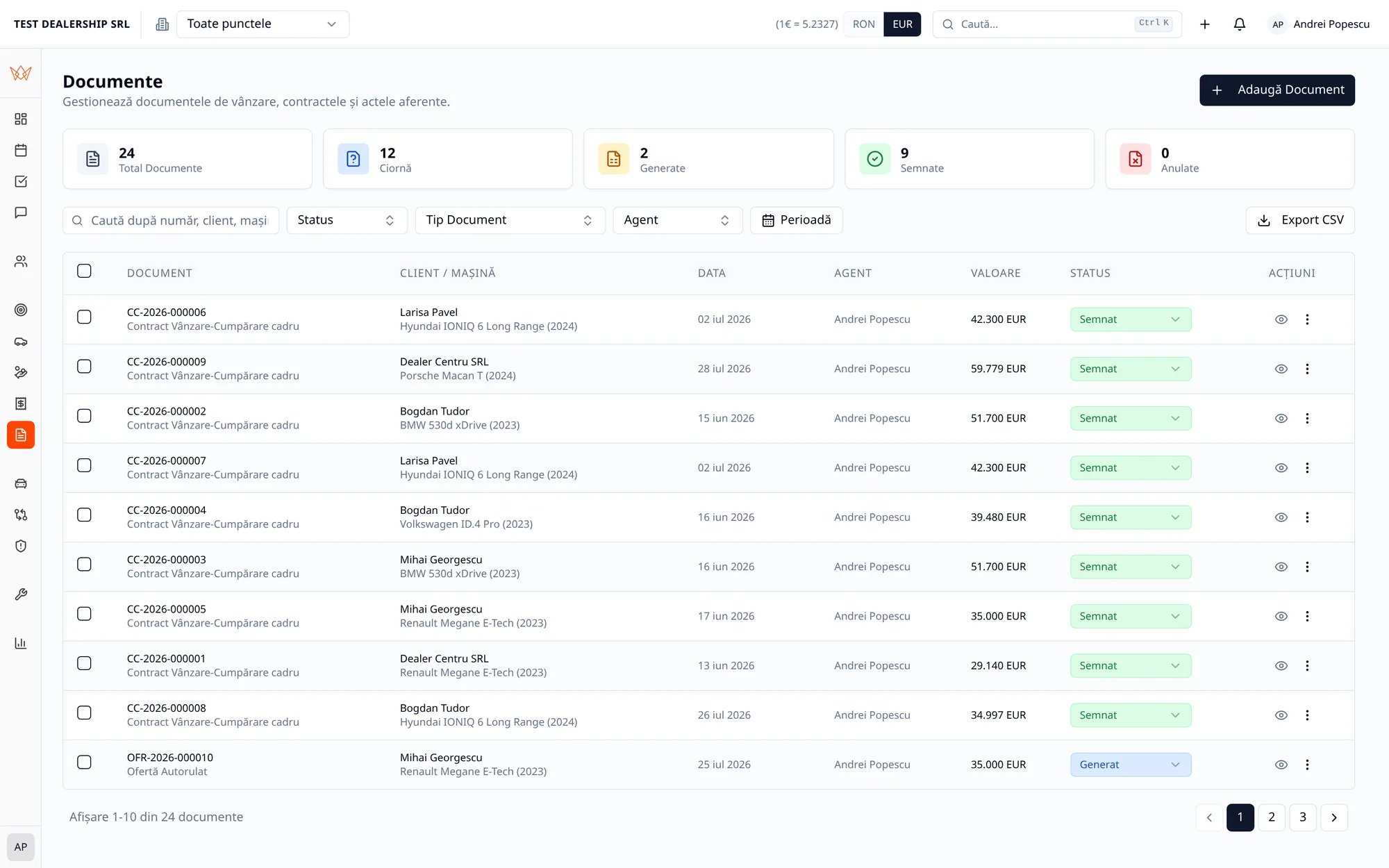Open the three-dot menu for CC-2026-000002
This screenshot has height=868, width=1389.
(x=1307, y=418)
